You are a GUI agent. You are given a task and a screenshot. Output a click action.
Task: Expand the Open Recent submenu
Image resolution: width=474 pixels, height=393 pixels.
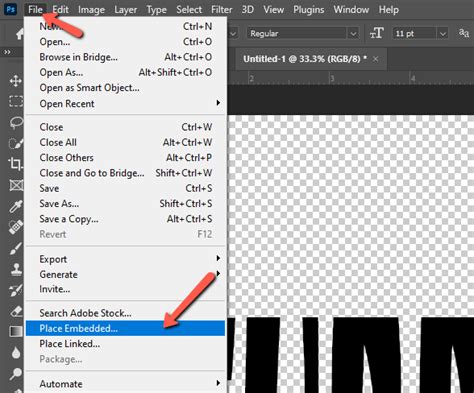pos(126,104)
